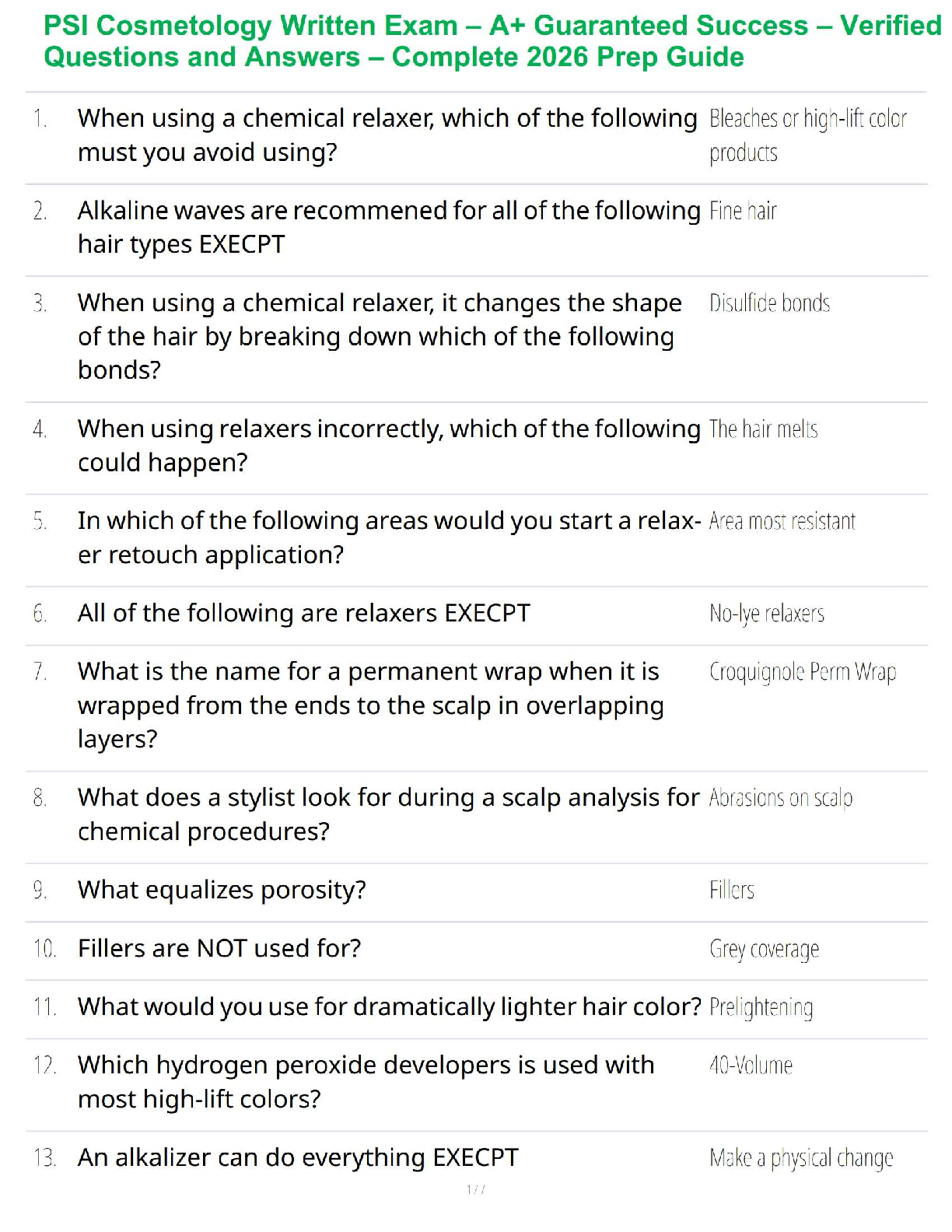This screenshot has width=952, height=1232.
Task: Click the 'Fine hair' answer text
Action: click(x=743, y=211)
